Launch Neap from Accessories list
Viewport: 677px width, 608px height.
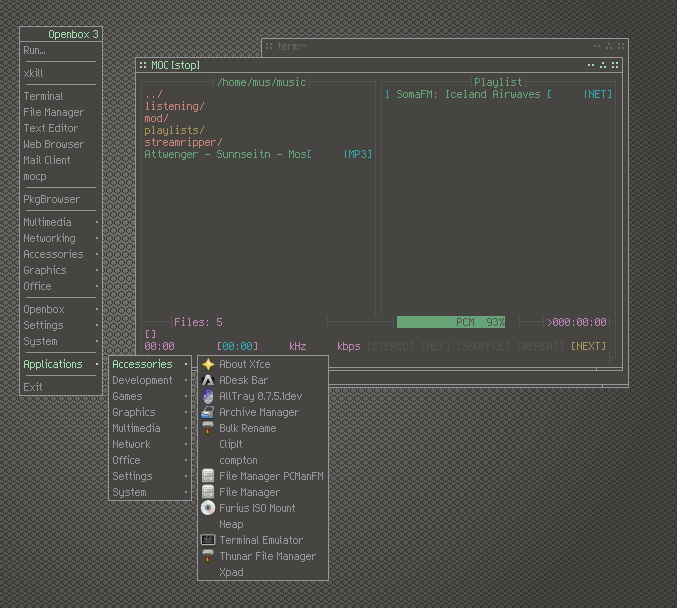click(263, 524)
